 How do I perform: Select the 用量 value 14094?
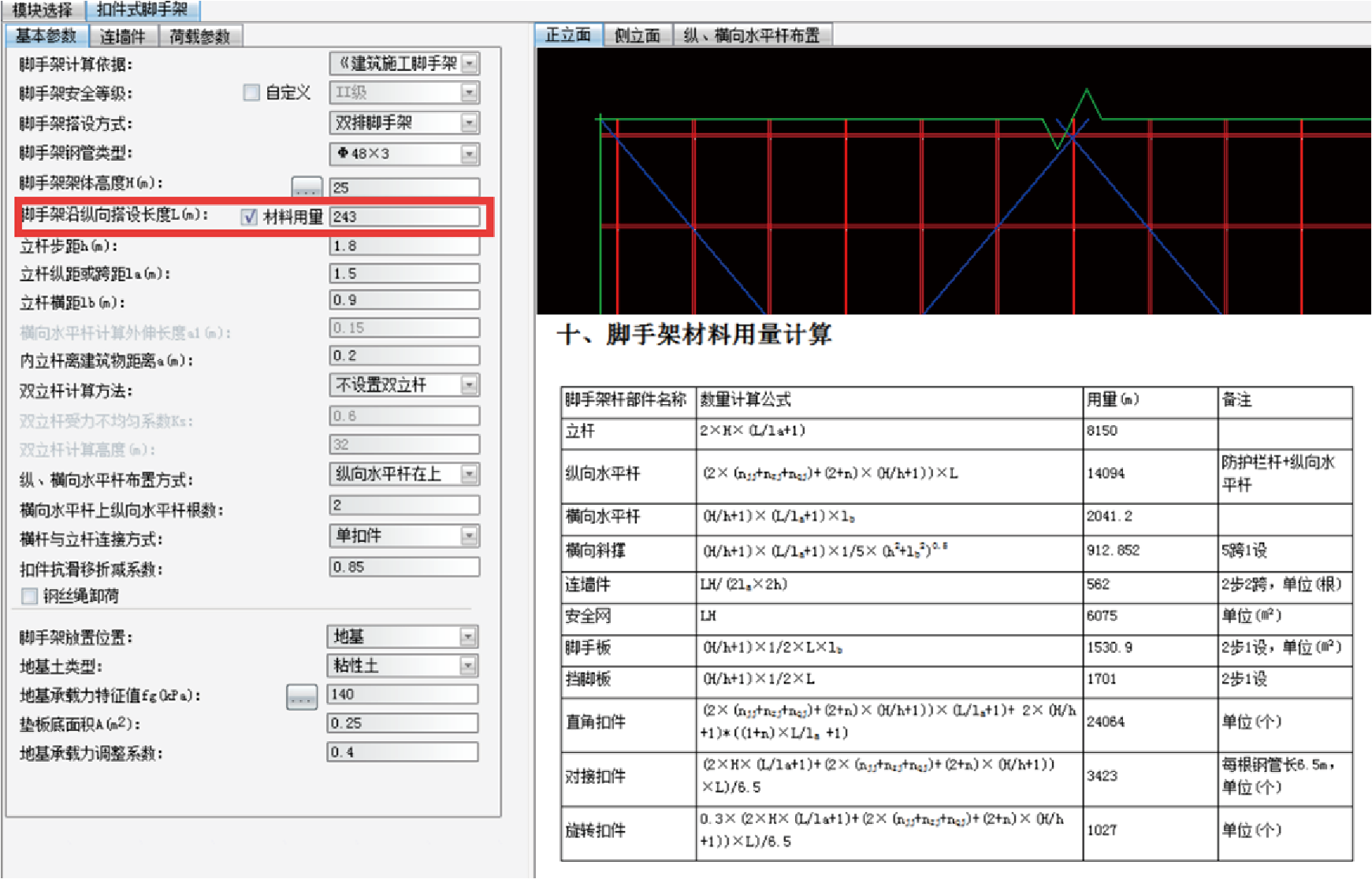click(1106, 473)
